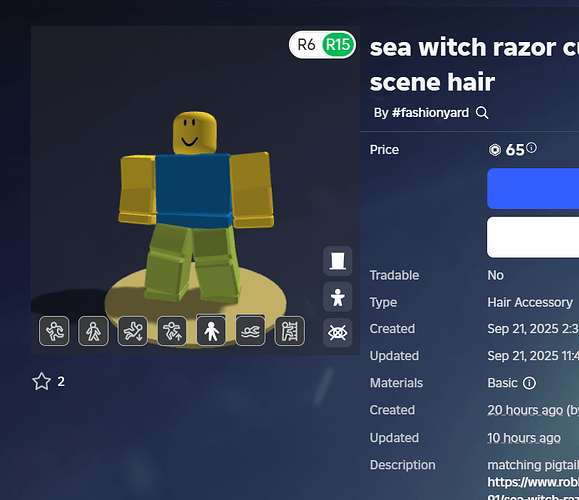Click the '20 hours ago' created text
This screenshot has width=579, height=500.
(525, 410)
